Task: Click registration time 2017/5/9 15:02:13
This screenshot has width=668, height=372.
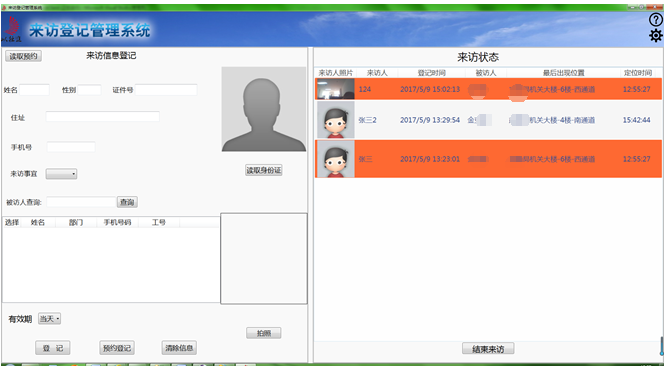Action: click(x=430, y=89)
